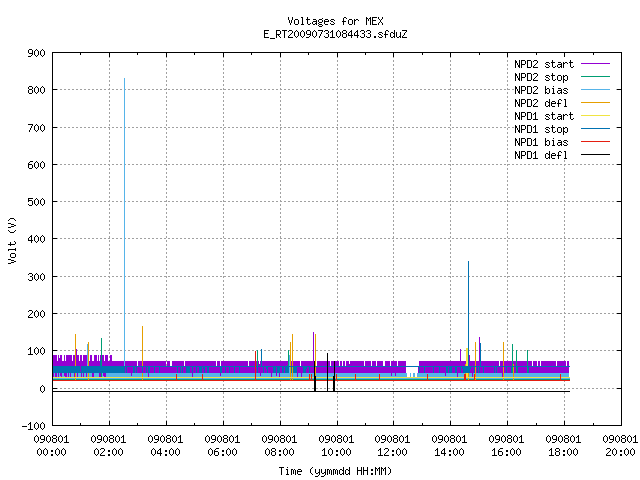640x480 pixels.
Task: Click the 0 label on the voltage axis
Action: (42, 389)
